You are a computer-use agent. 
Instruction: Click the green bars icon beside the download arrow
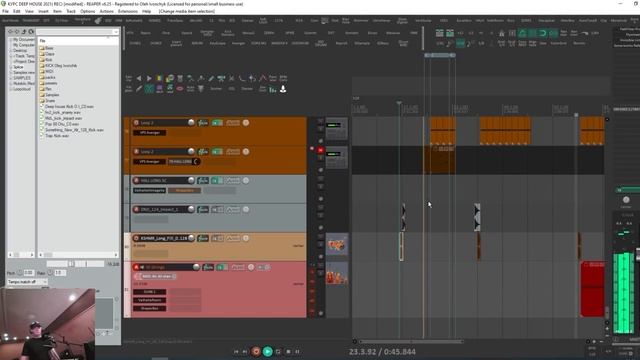click(x=273, y=89)
